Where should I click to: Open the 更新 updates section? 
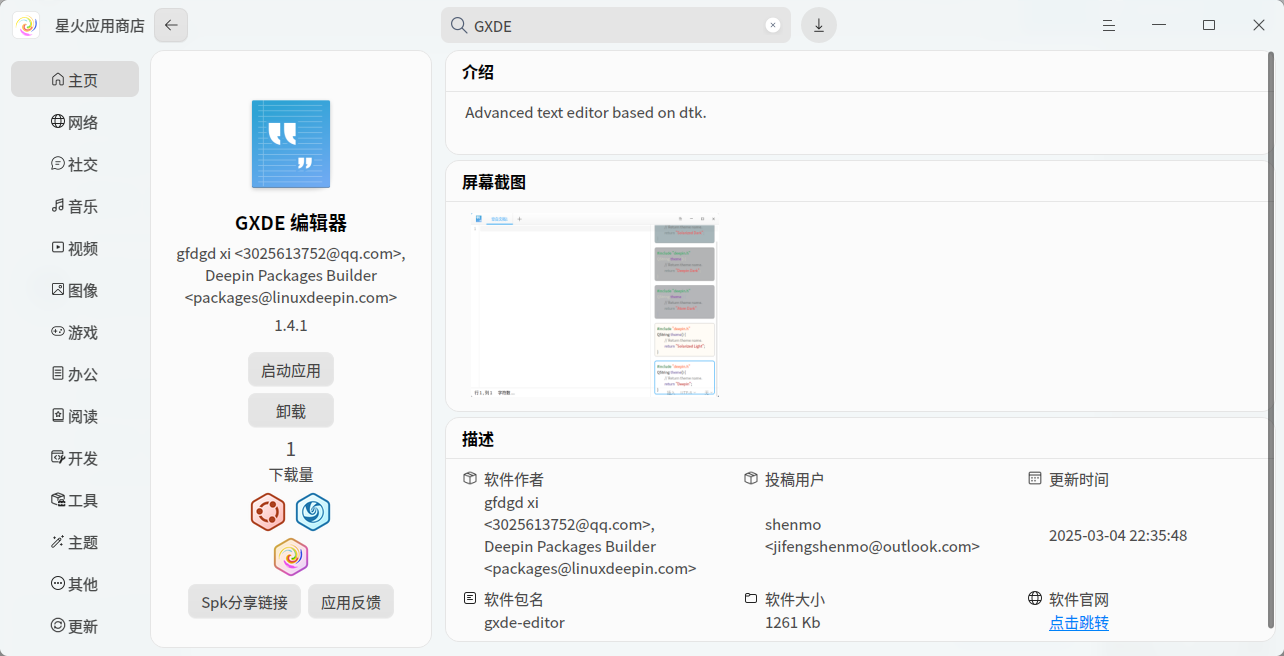pos(75,626)
